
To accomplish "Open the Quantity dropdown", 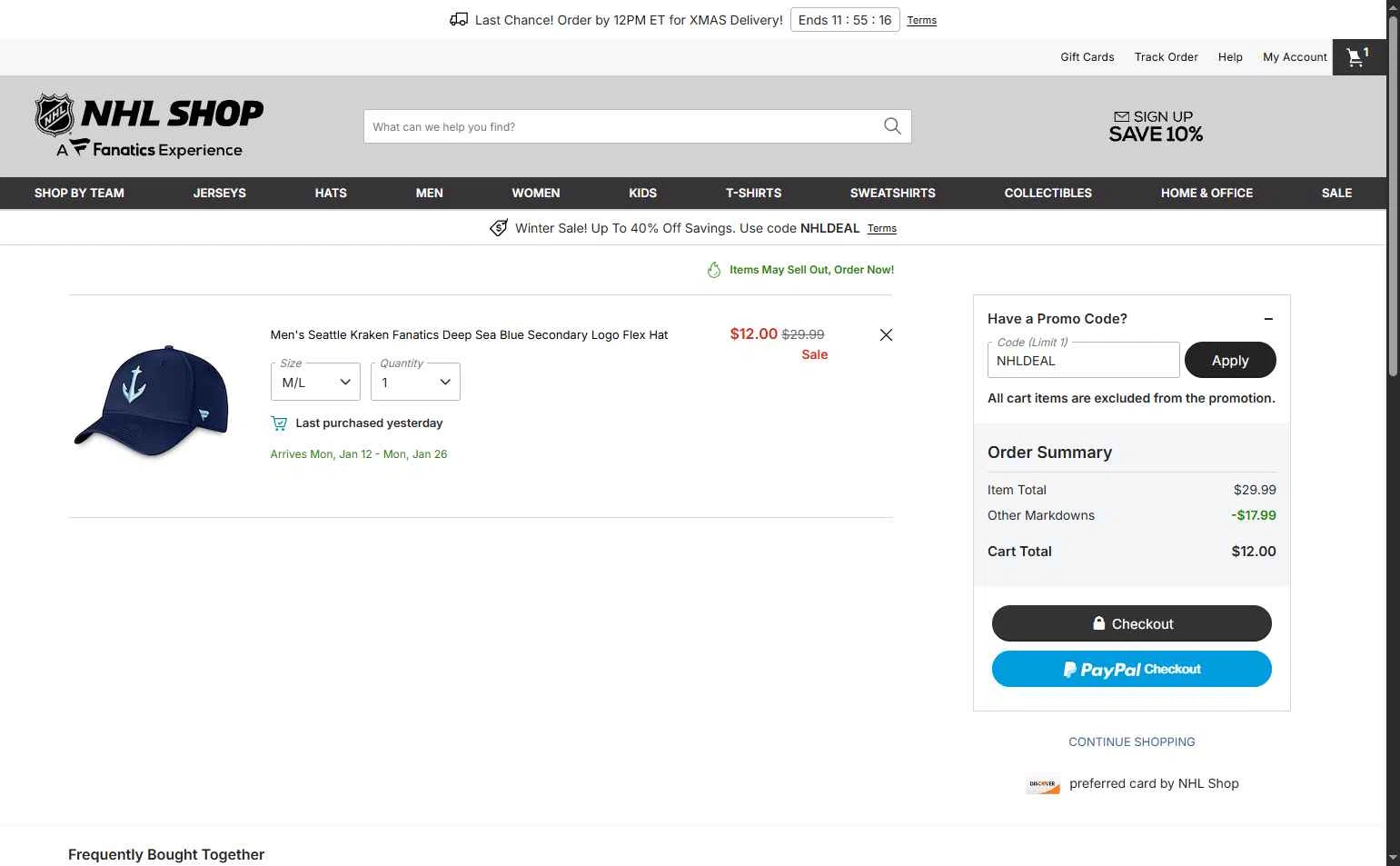I will 415,382.
